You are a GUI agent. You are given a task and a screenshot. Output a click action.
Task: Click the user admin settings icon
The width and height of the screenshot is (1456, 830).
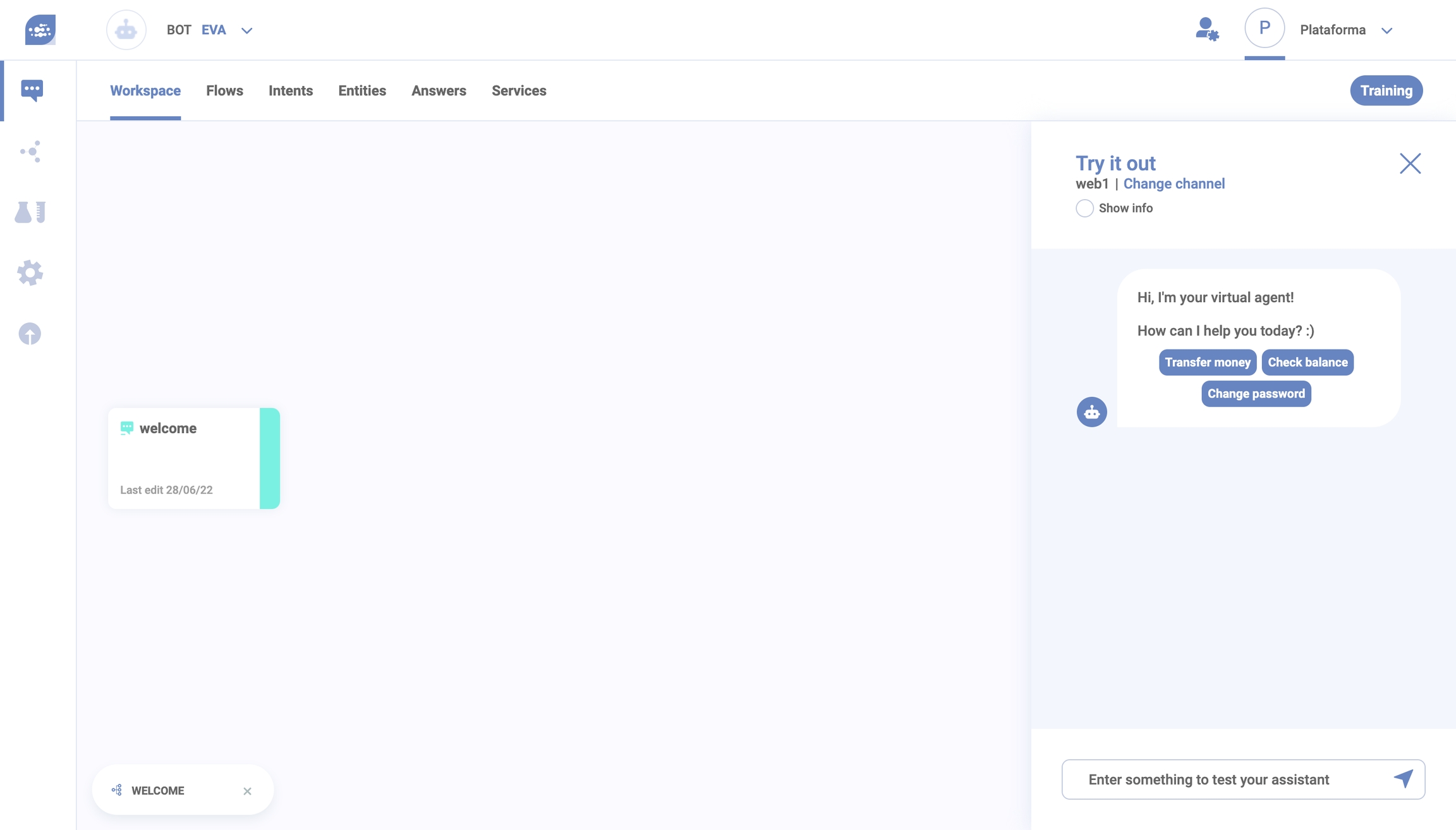pos(1206,30)
